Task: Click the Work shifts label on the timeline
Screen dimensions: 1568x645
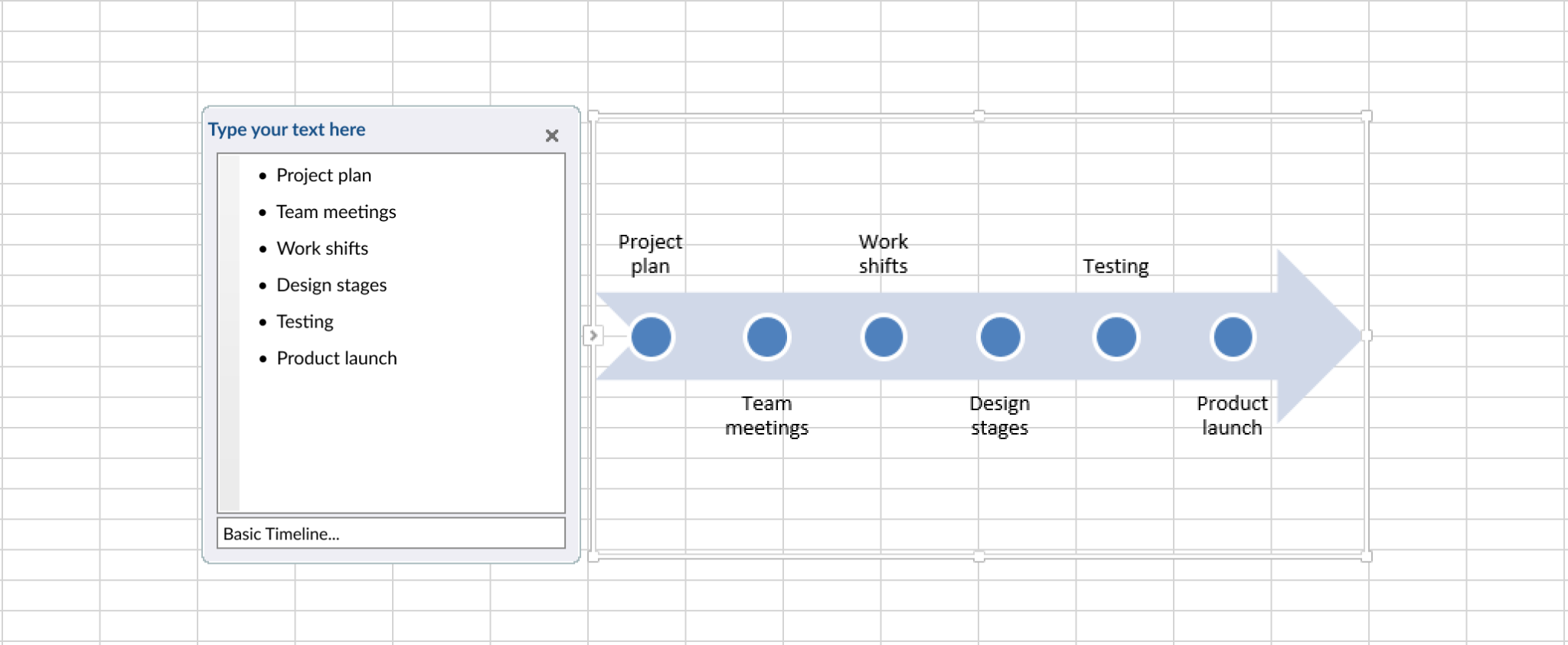Action: [884, 253]
